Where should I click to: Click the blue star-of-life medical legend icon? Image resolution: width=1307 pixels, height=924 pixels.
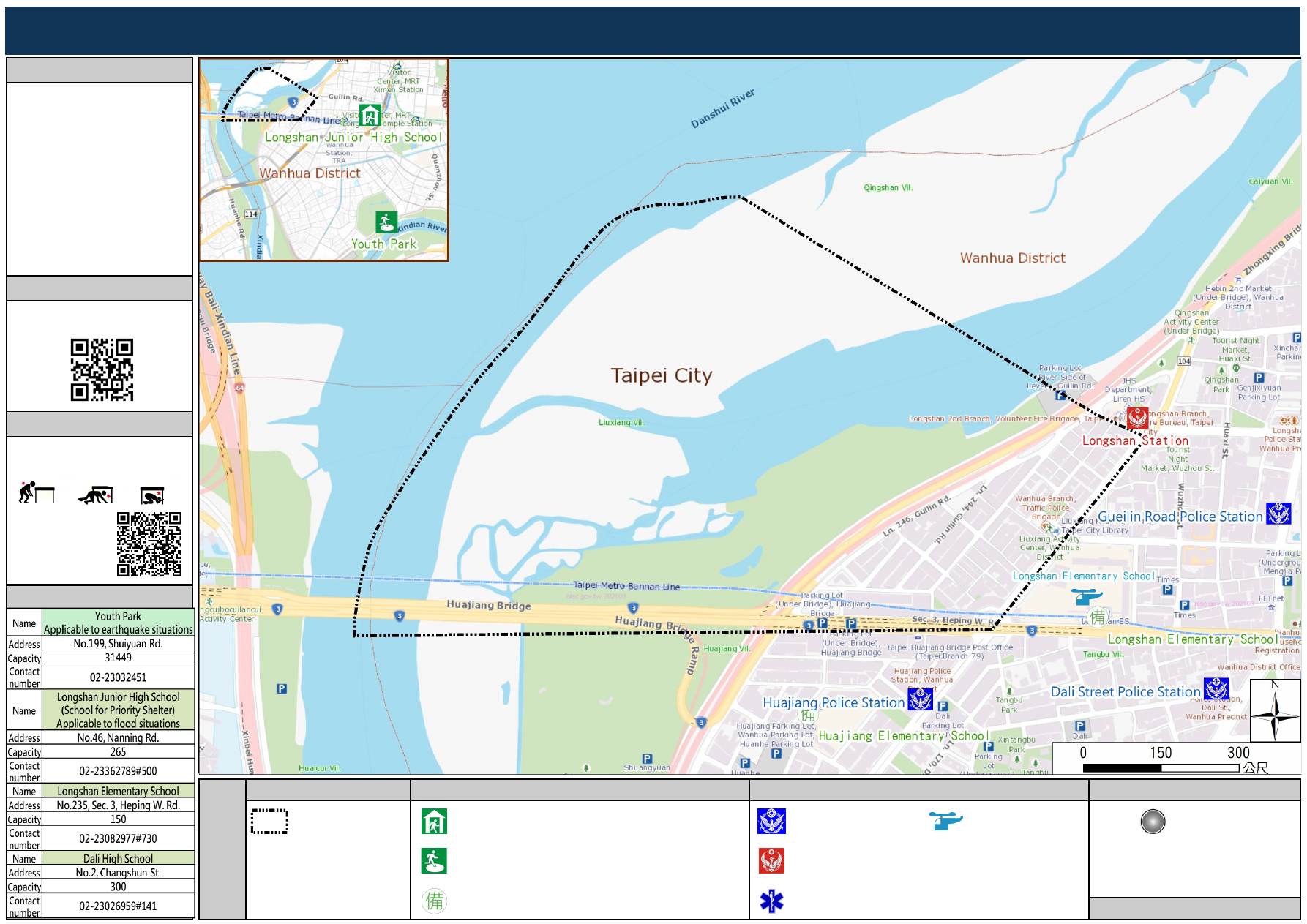771,901
